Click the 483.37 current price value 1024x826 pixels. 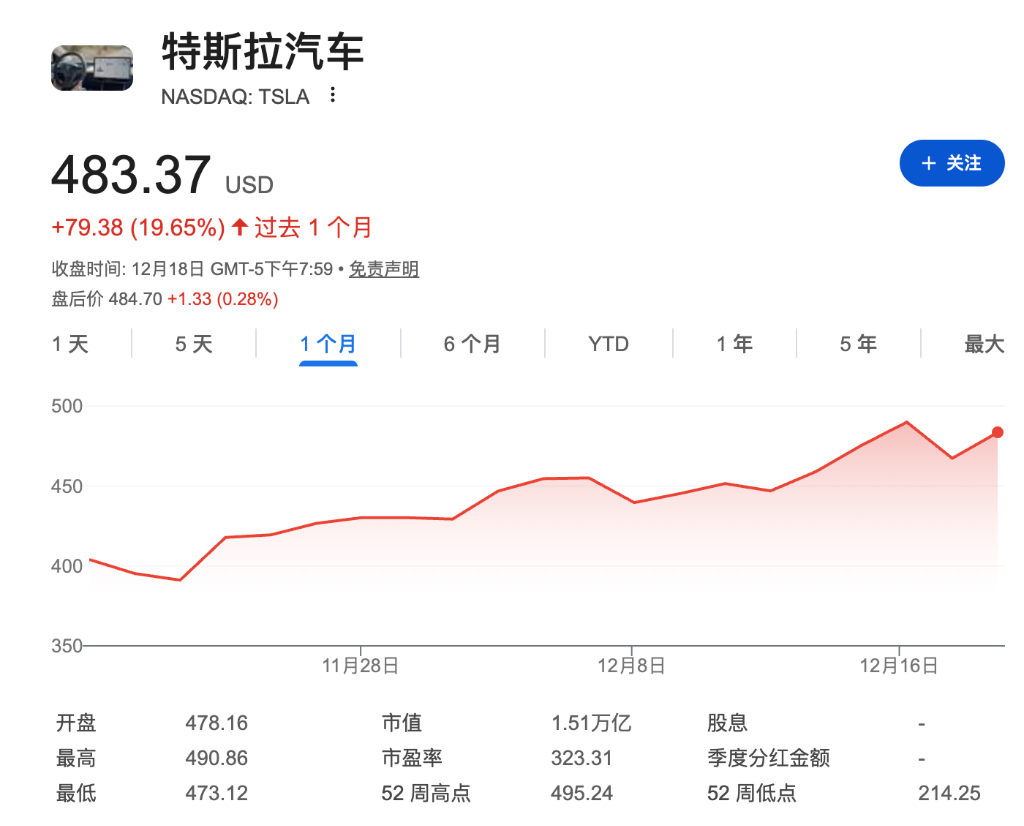(131, 175)
